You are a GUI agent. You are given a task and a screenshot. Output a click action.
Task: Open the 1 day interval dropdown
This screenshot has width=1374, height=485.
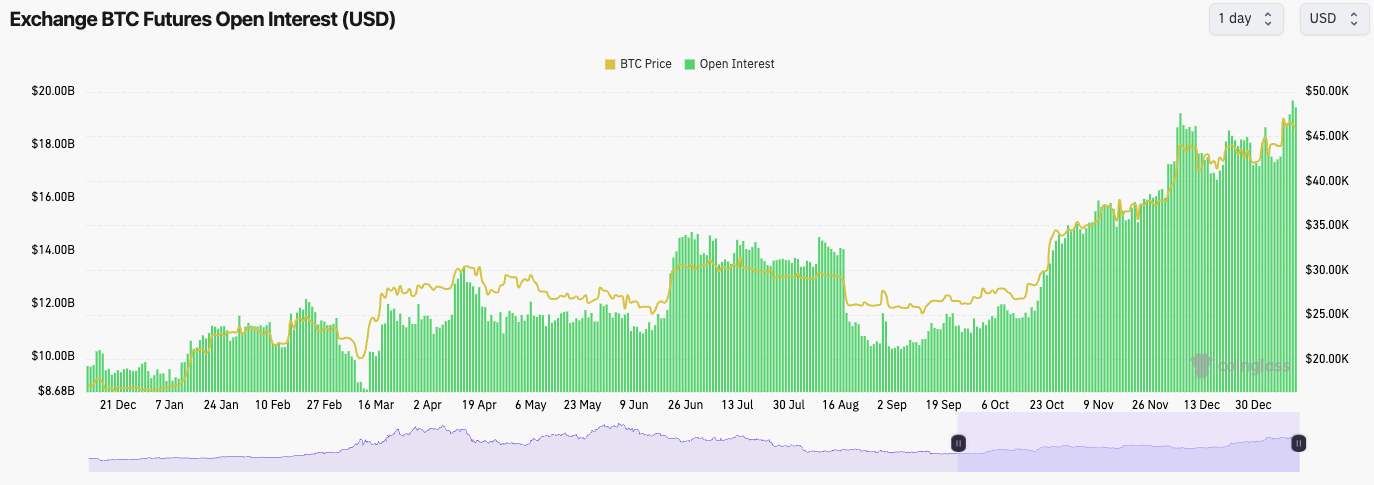(1245, 19)
